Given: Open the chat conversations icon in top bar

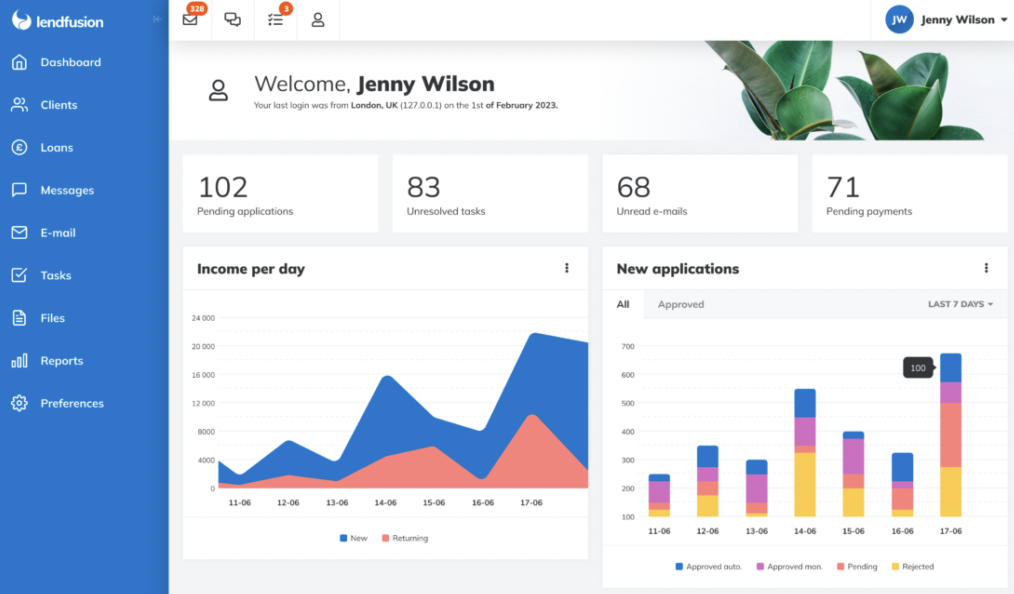Looking at the screenshot, I should (233, 20).
